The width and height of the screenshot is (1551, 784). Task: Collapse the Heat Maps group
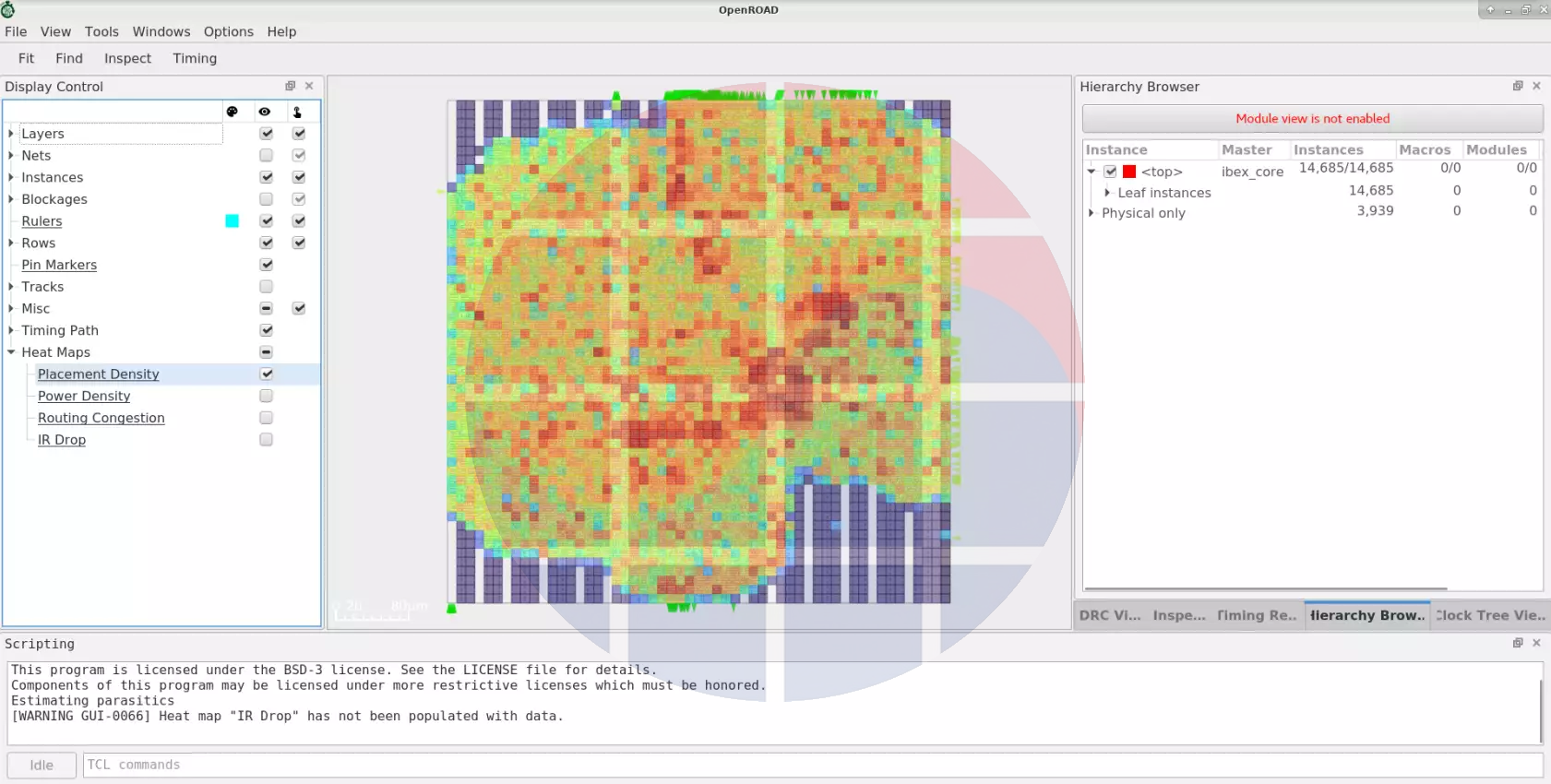tap(11, 352)
